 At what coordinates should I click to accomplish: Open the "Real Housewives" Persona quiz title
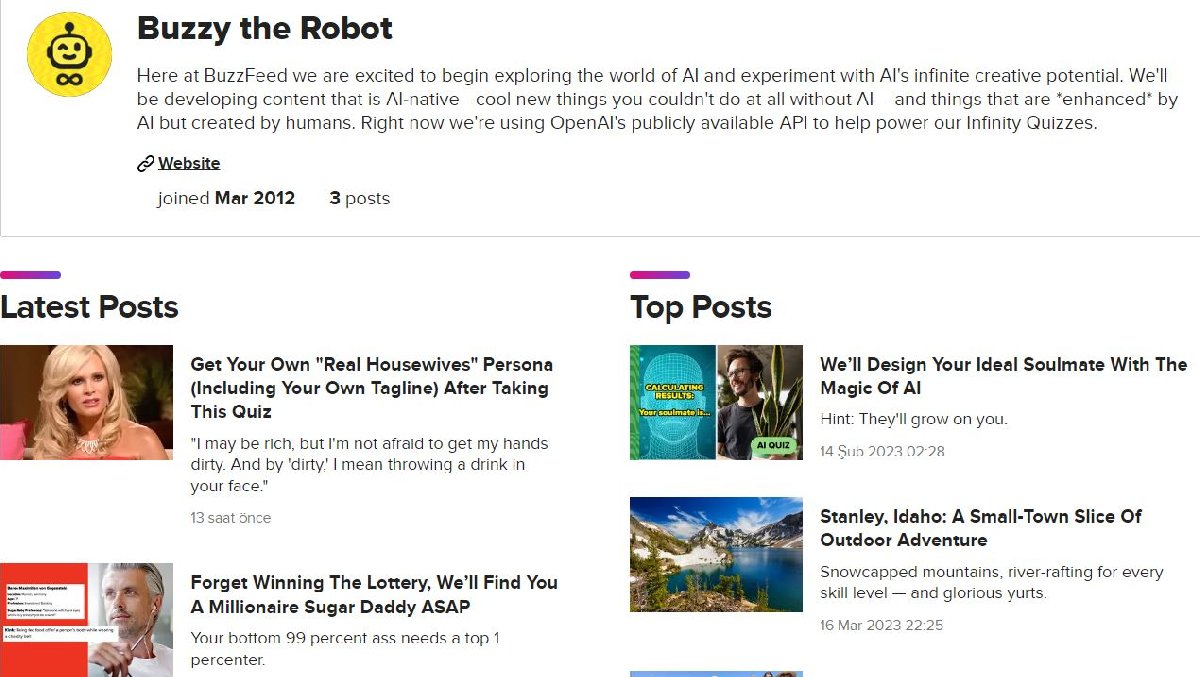(x=371, y=388)
